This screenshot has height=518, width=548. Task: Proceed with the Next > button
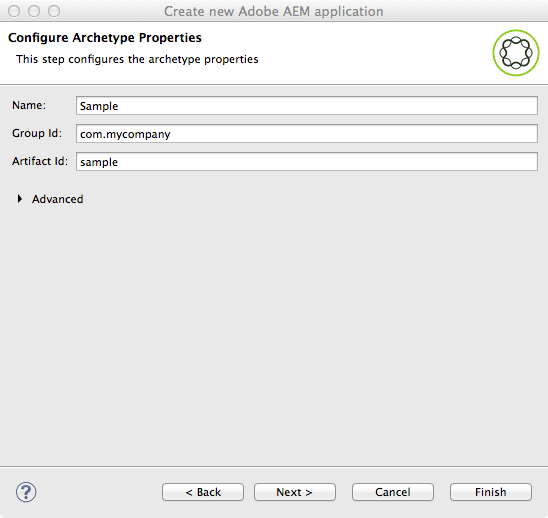click(x=295, y=492)
